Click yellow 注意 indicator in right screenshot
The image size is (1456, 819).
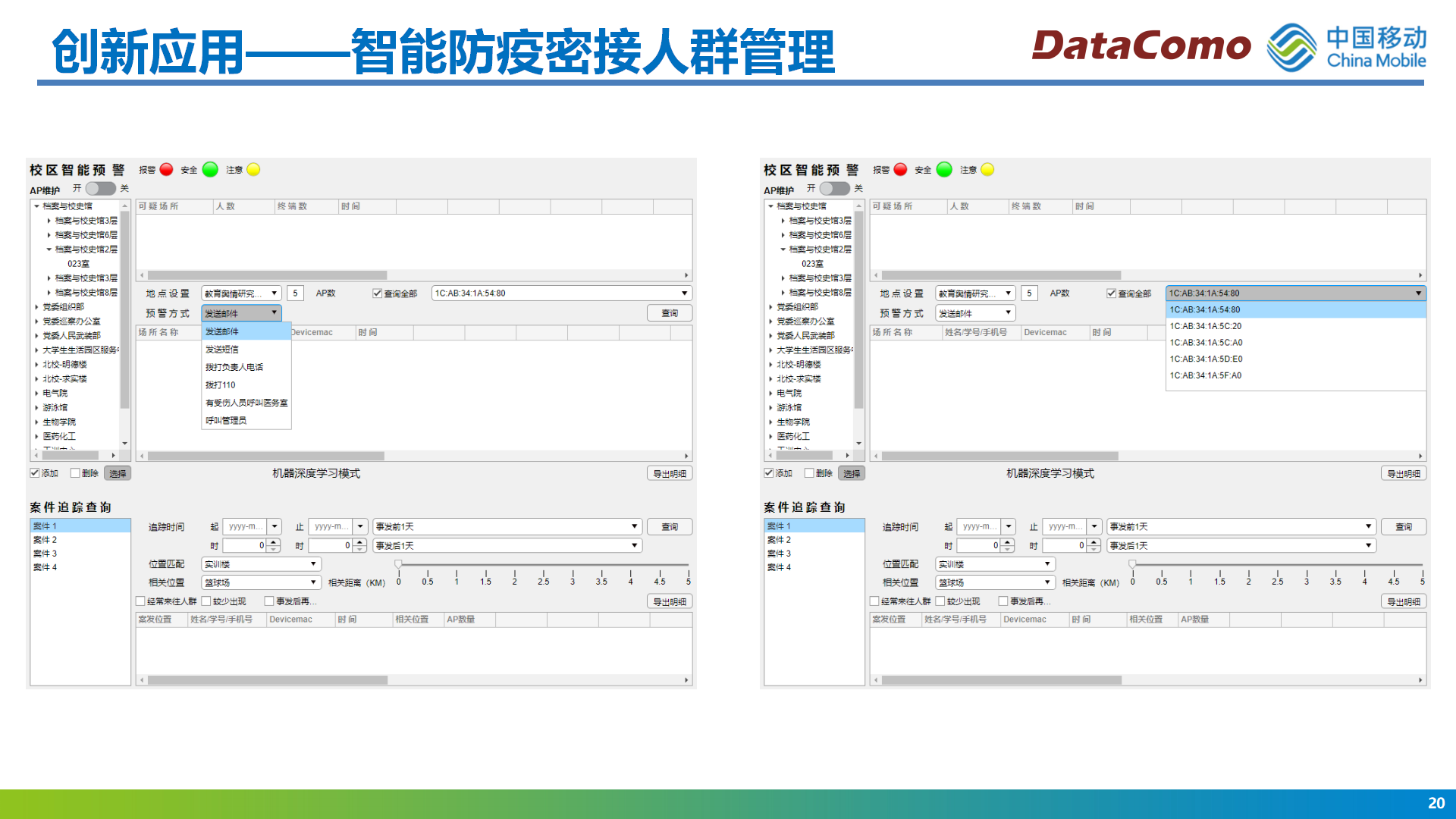click(x=988, y=169)
